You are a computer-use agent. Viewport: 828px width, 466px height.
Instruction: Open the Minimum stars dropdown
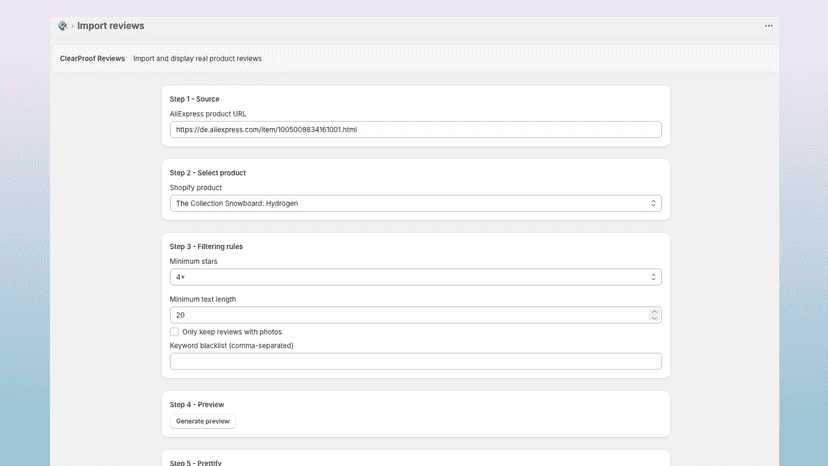[x=416, y=277]
